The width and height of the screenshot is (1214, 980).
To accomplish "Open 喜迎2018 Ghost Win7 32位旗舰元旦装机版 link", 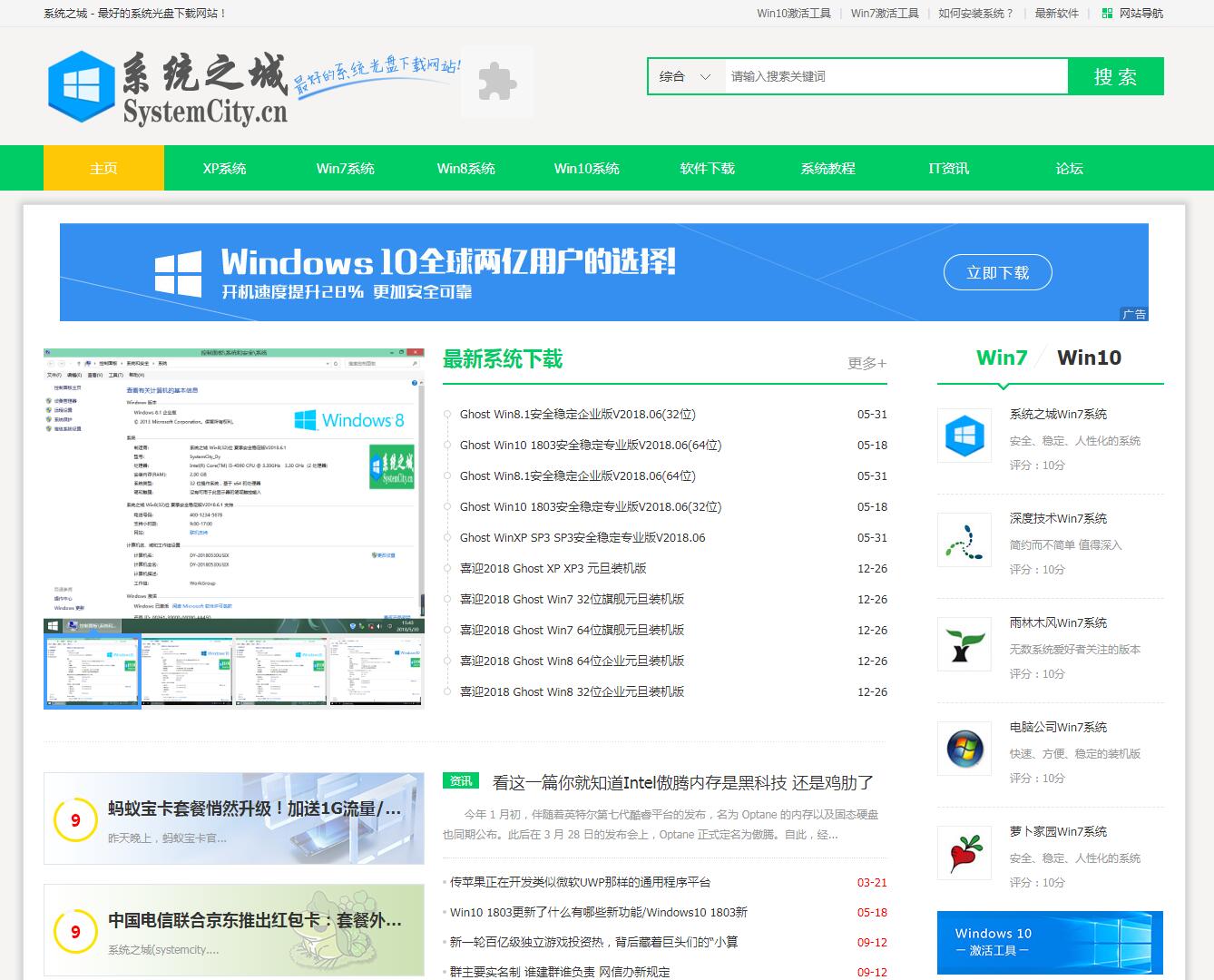I will pyautogui.click(x=573, y=599).
